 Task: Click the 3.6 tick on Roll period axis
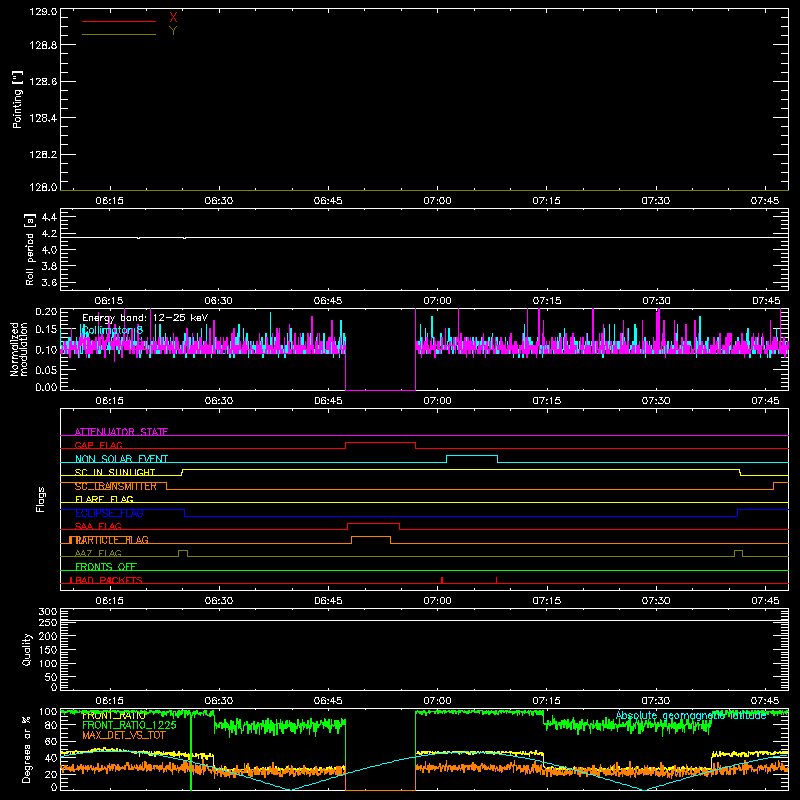[x=48, y=283]
